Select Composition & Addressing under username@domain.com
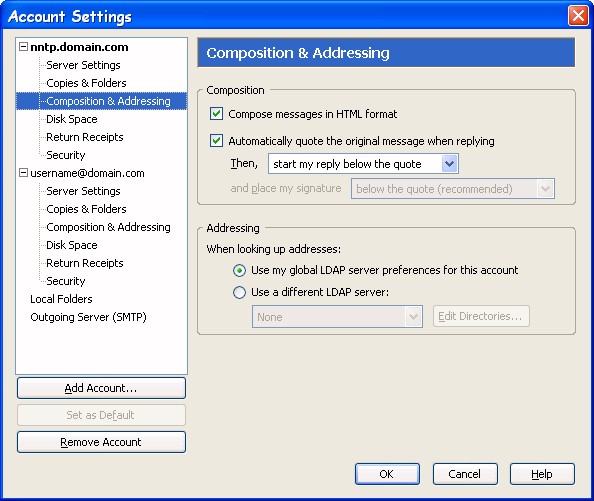The height and width of the screenshot is (501, 594). (x=108, y=227)
